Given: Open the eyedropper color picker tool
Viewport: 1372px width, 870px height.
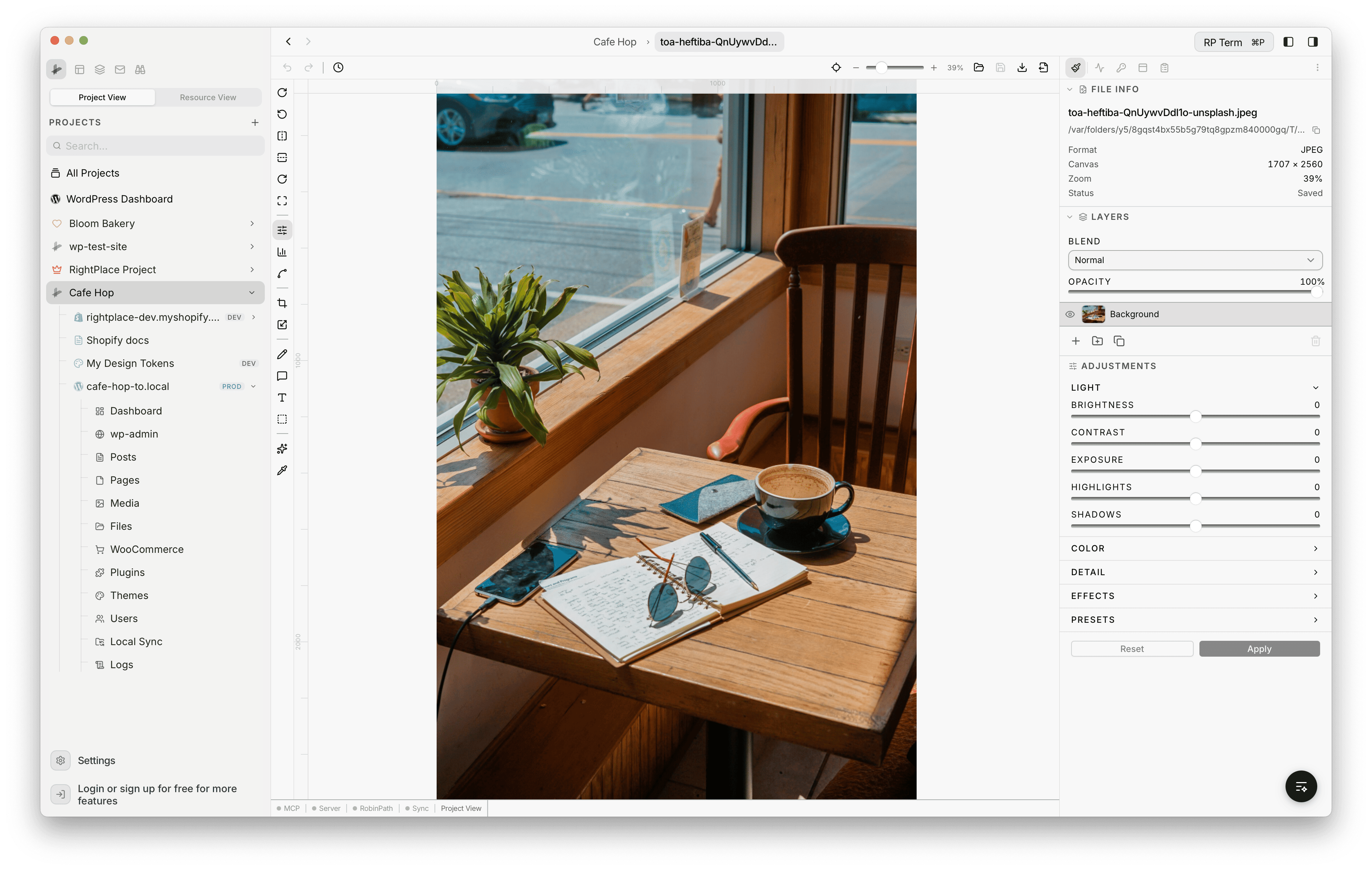Looking at the screenshot, I should coord(282,470).
